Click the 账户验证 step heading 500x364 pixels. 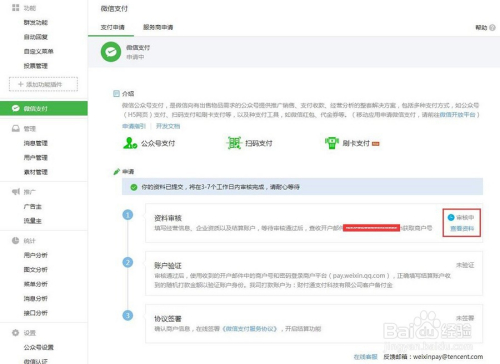point(168,266)
